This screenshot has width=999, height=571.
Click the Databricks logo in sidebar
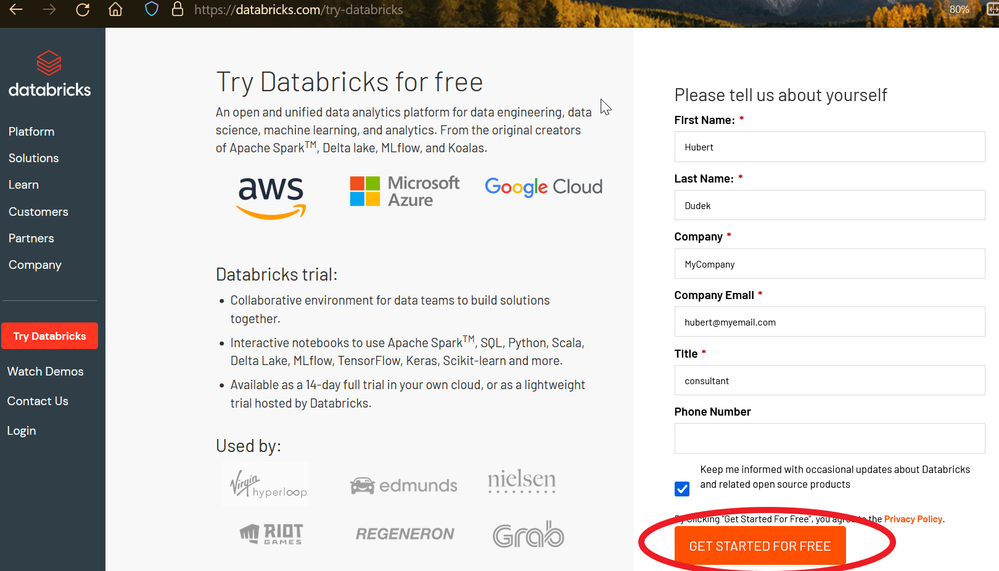click(x=49, y=74)
